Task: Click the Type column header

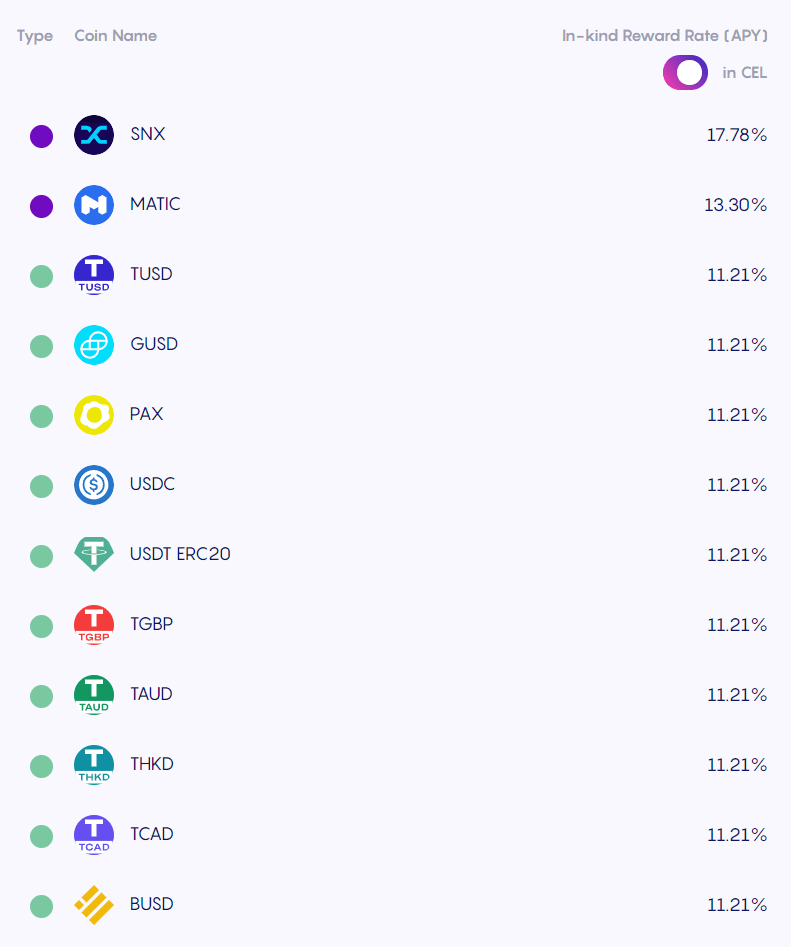Action: [x=35, y=36]
